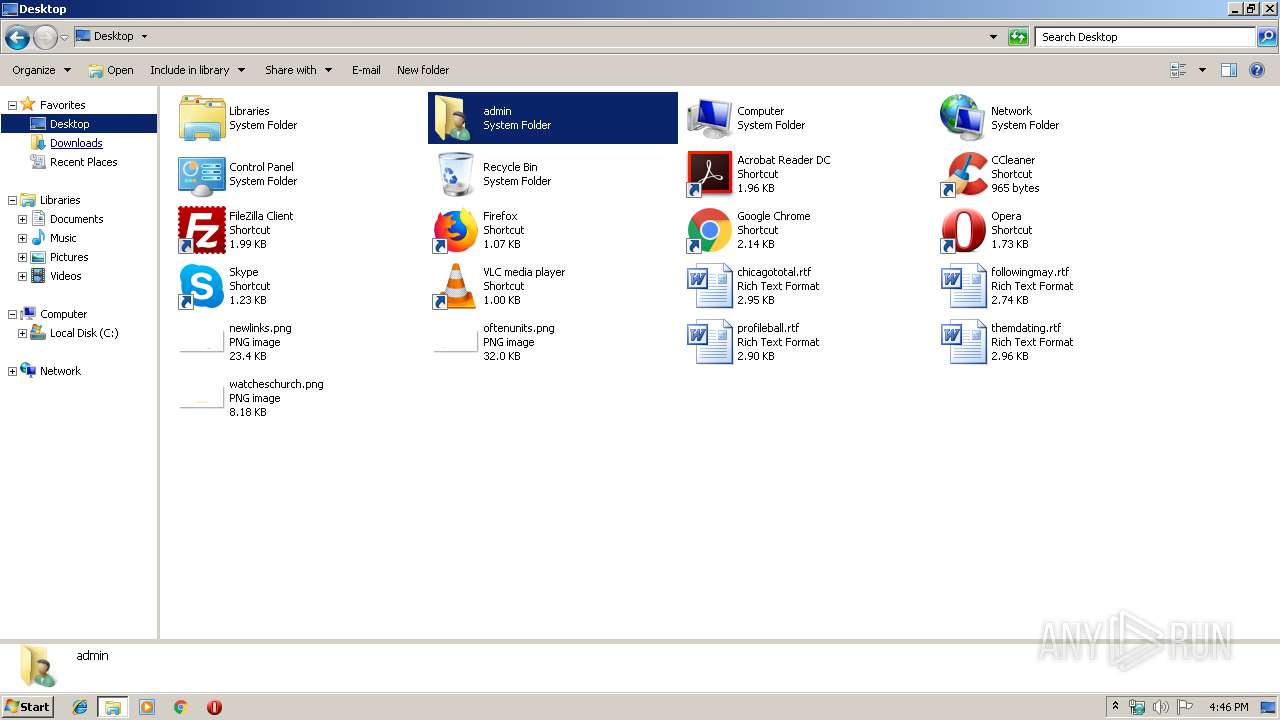Expand the Local Disk (C:) node
Screen dimensions: 1280x720
click(22, 333)
